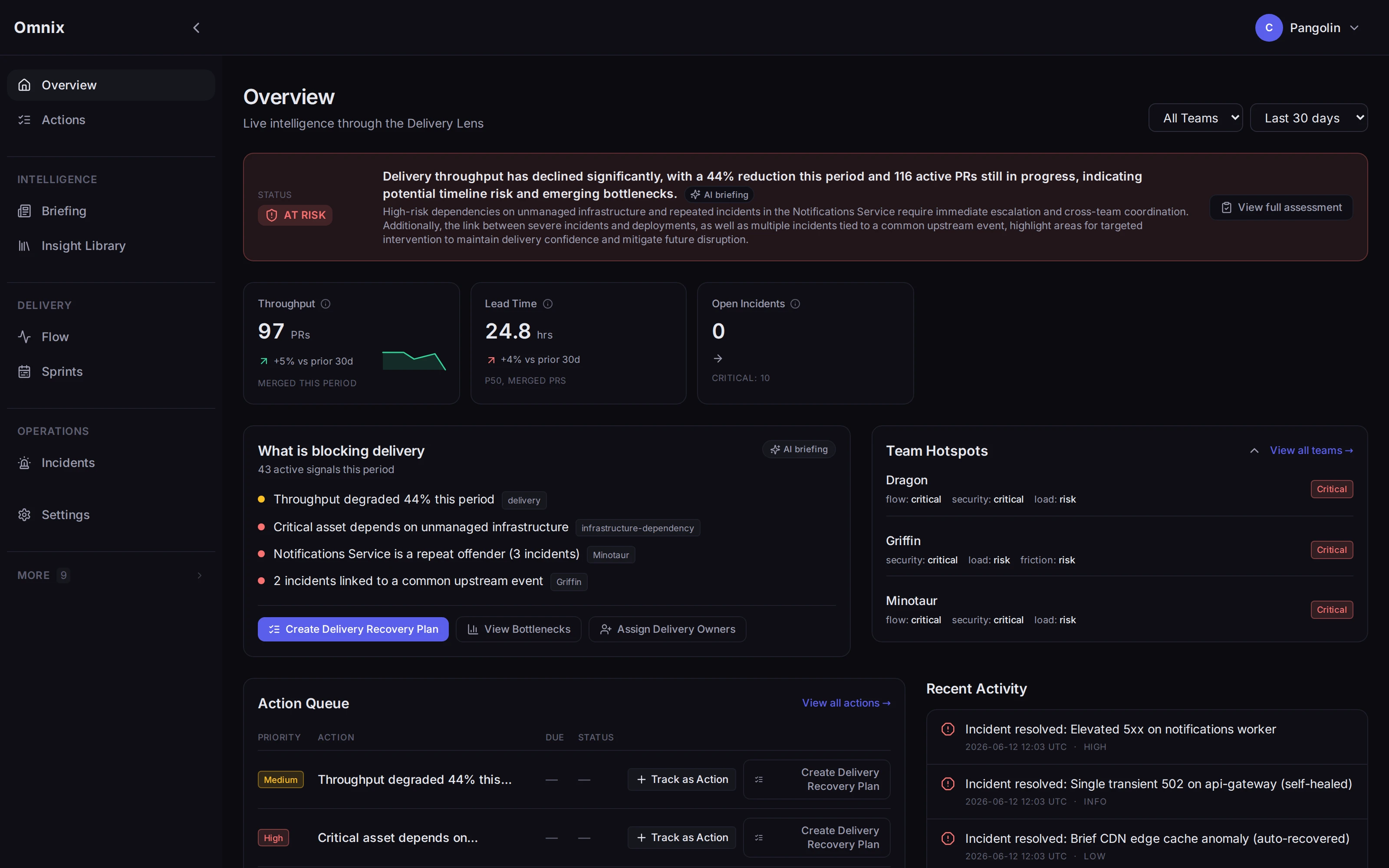The image size is (1389, 868).
Task: Click Assign Delivery Owners button
Action: point(667,629)
